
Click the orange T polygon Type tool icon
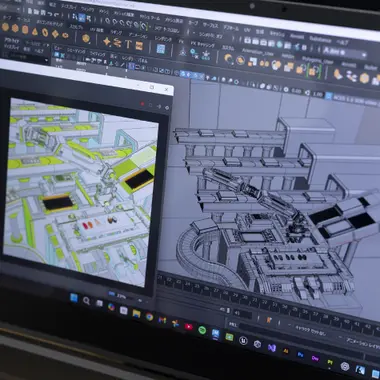coord(128,44)
